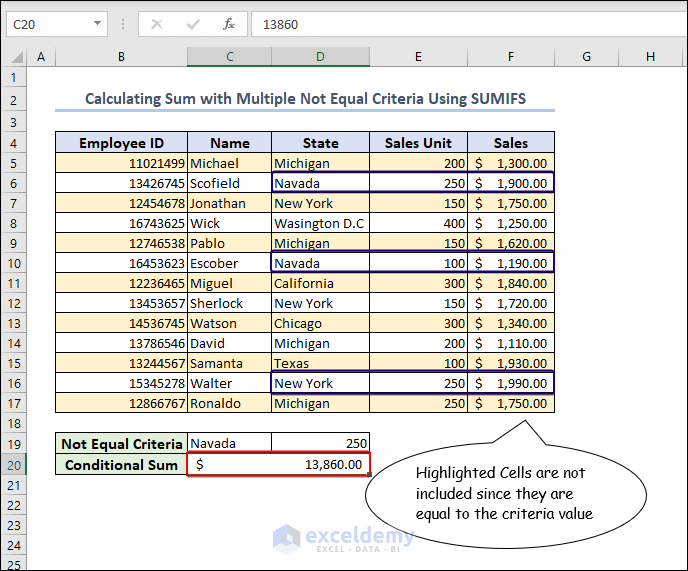Select the 'Escober' name cell
The width and height of the screenshot is (688, 571).
pos(229,263)
